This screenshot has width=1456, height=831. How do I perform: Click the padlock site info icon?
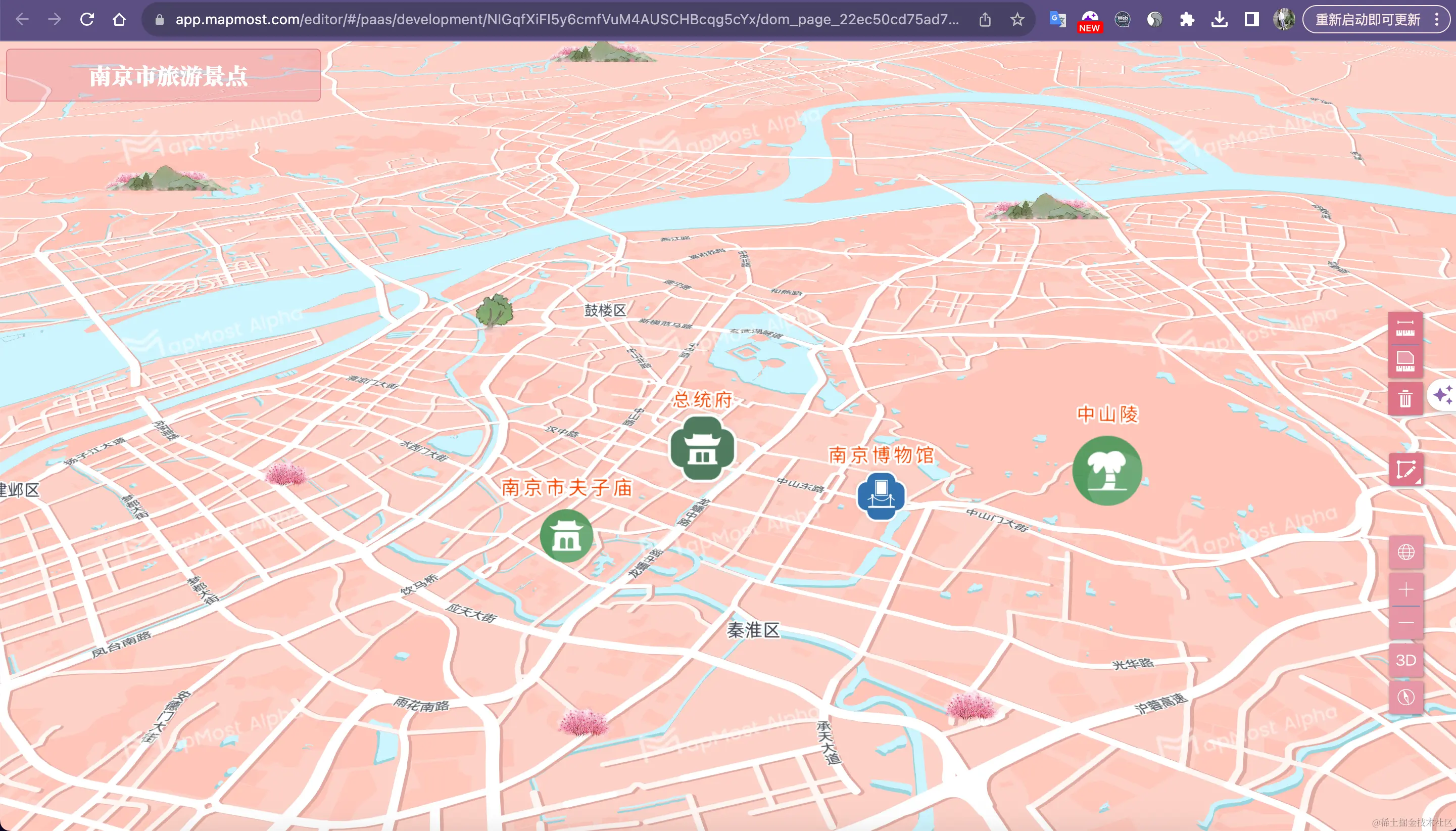pos(160,19)
